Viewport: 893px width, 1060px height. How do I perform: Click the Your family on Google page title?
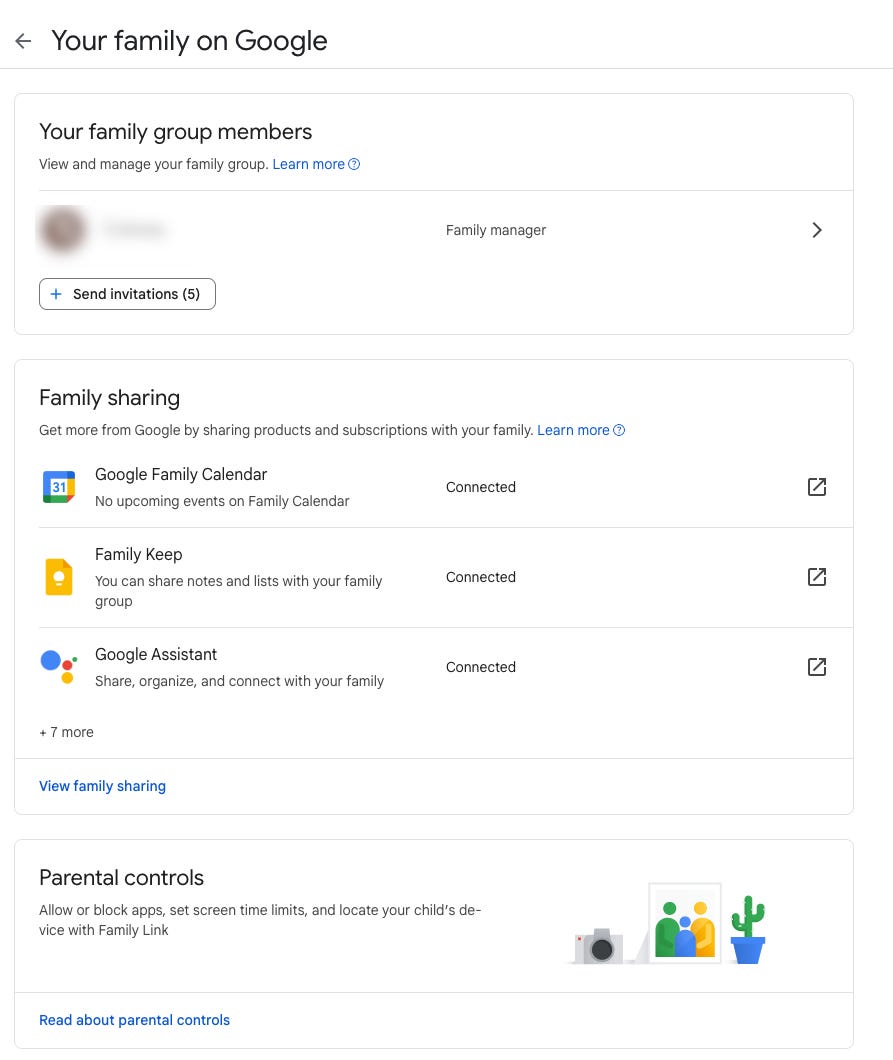tap(189, 41)
